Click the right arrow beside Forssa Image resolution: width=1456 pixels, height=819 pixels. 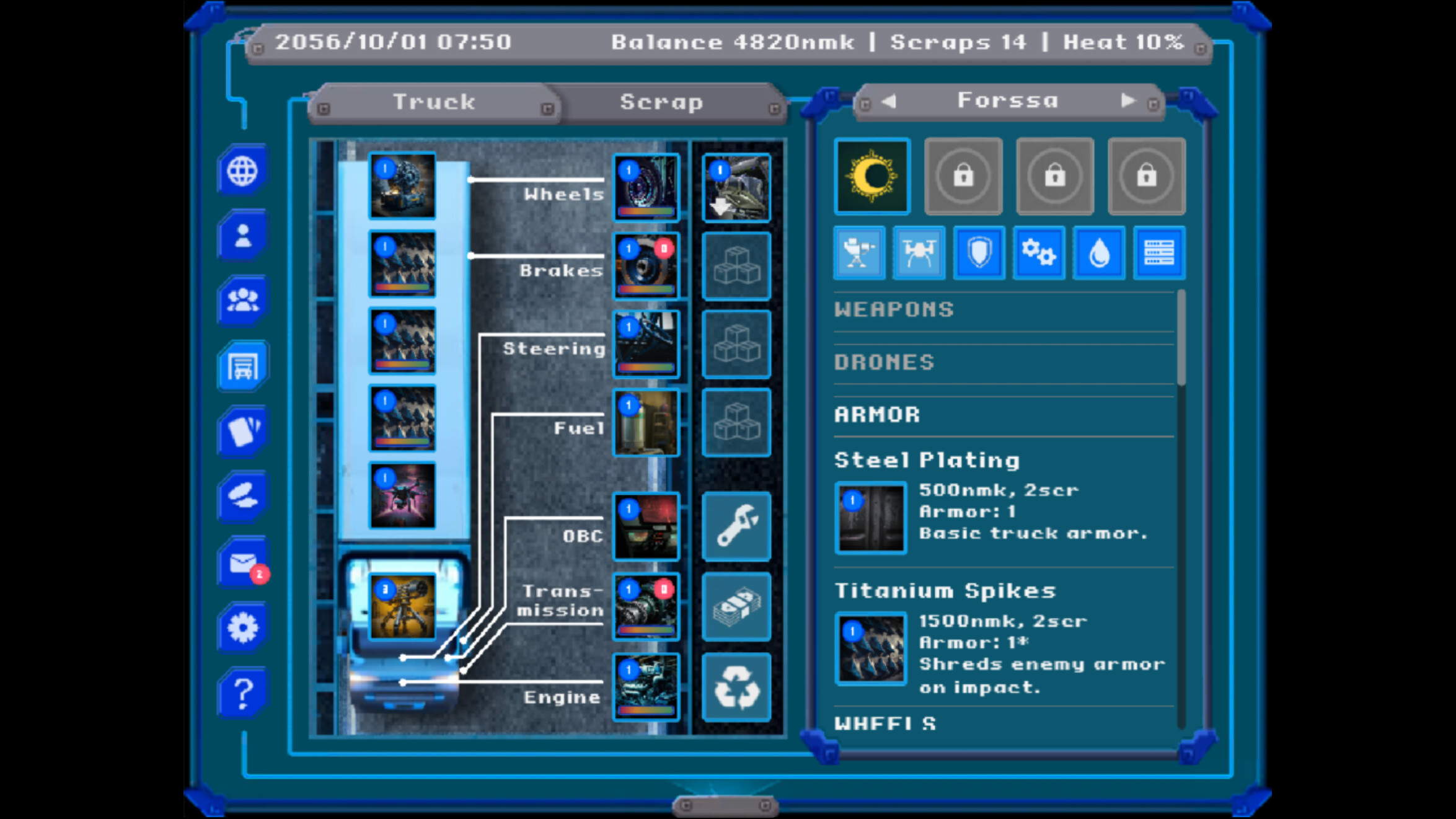click(1127, 101)
